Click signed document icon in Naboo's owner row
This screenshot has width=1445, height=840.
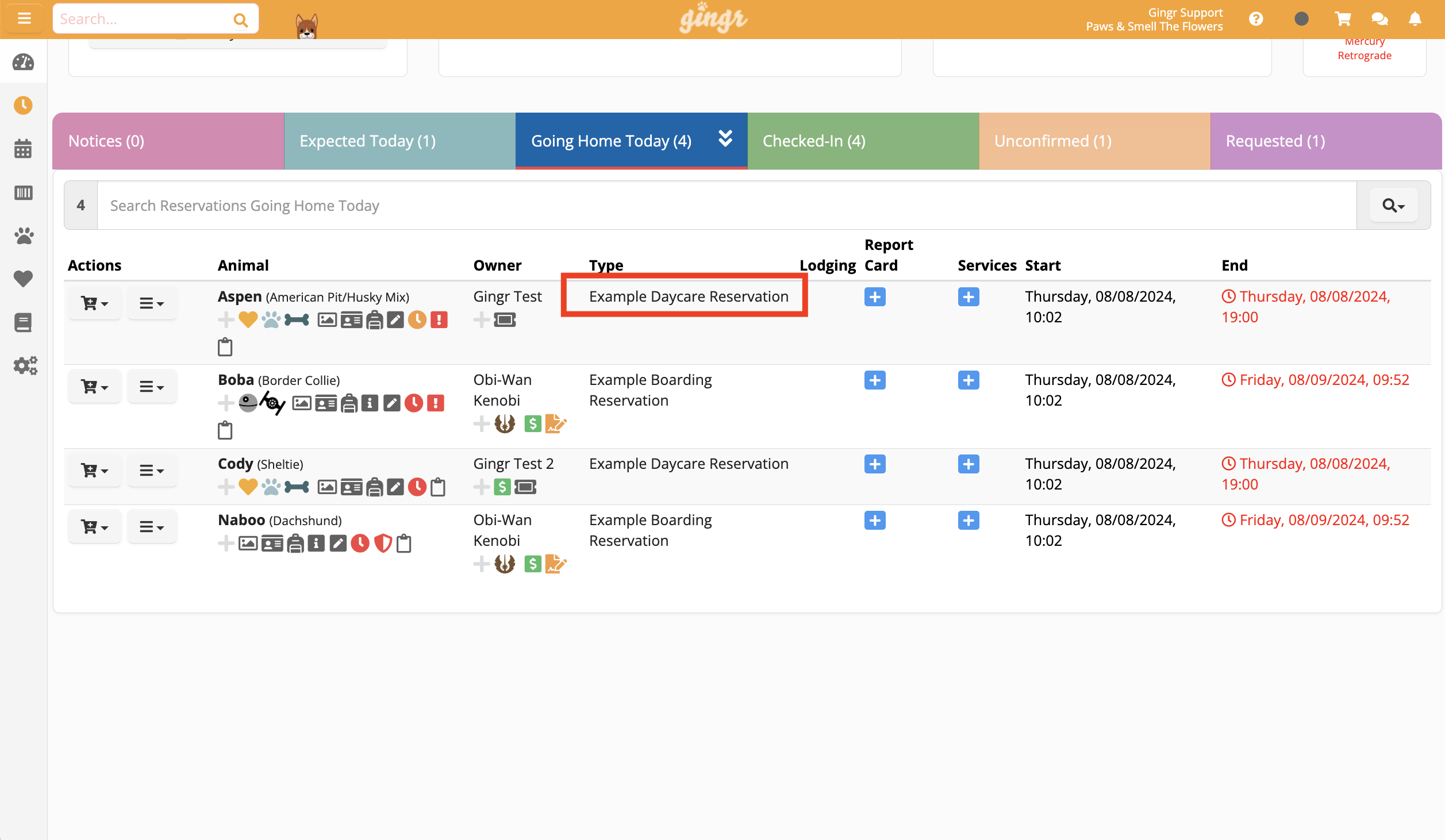click(x=555, y=564)
